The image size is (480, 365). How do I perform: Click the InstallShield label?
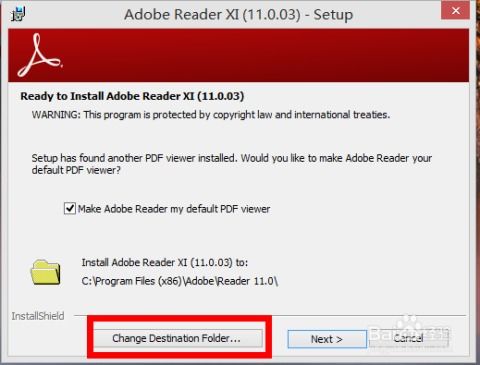pos(38,316)
